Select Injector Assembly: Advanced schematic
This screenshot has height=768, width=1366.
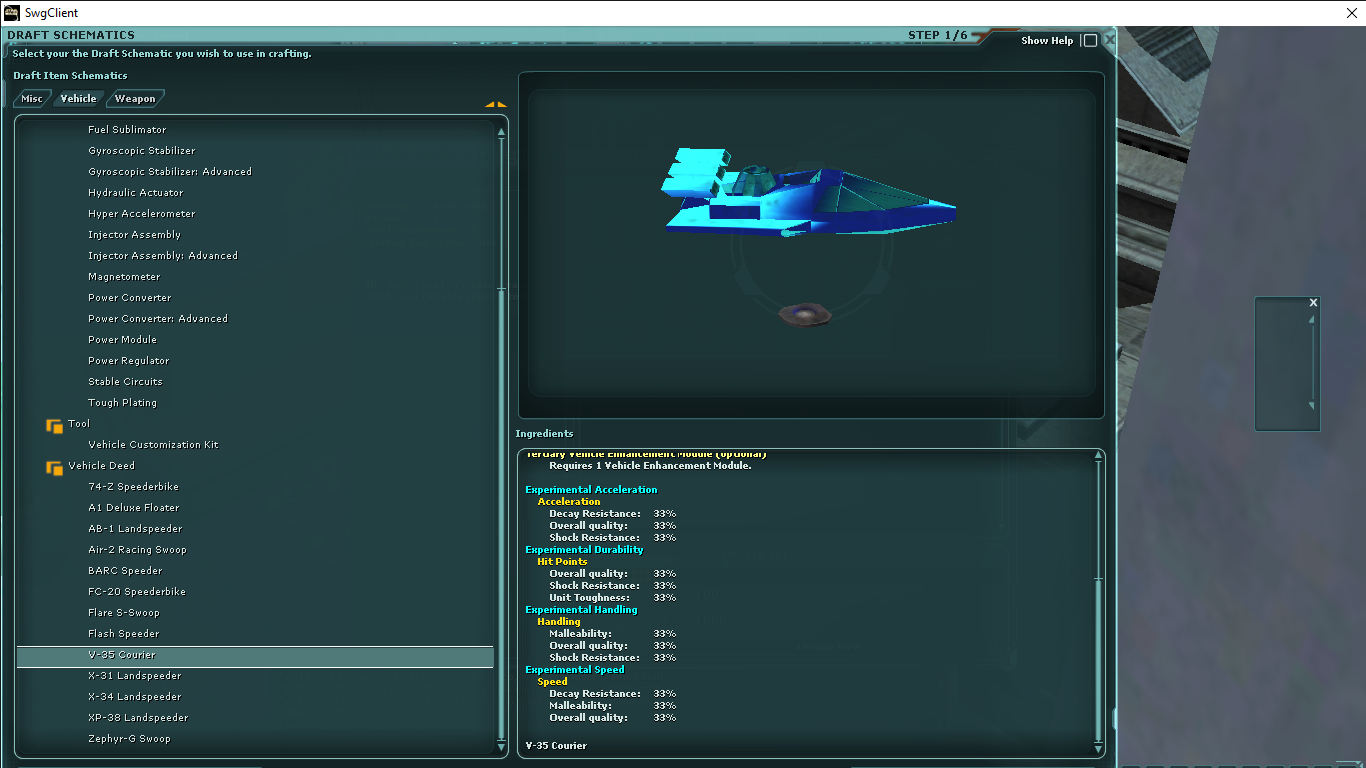click(x=163, y=256)
